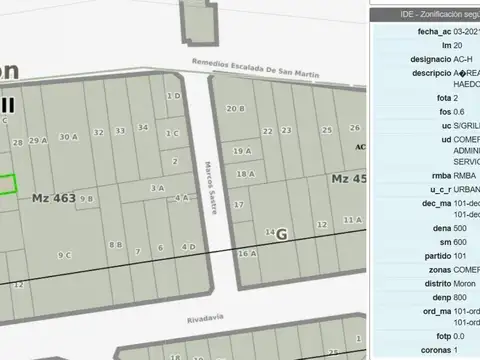Click the fos value 0.6

(459, 112)
